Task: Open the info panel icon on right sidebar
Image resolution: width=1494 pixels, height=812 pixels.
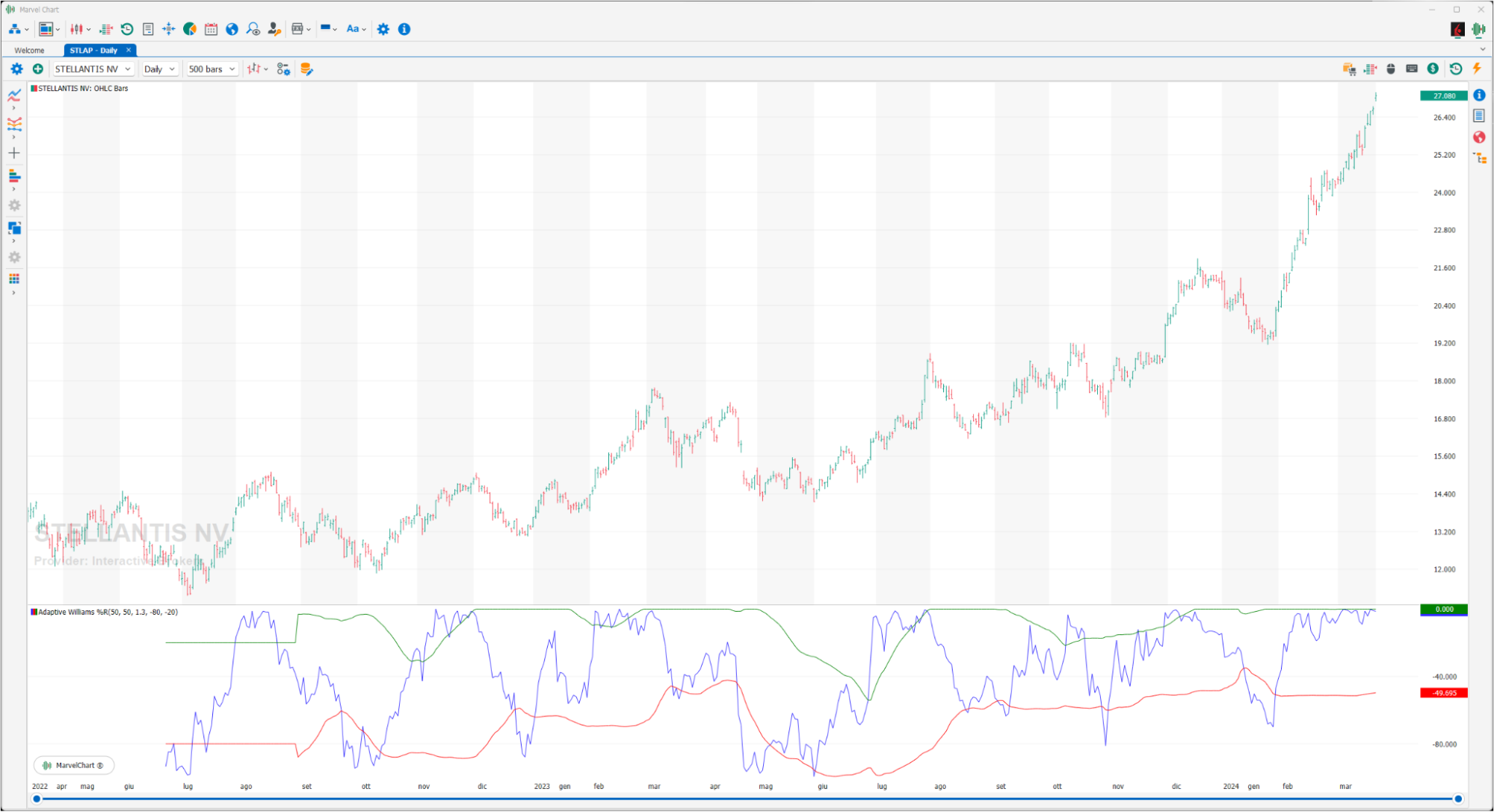Action: click(1479, 95)
